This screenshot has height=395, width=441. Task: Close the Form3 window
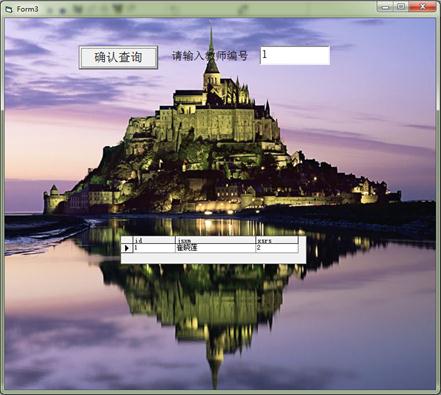(422, 7)
